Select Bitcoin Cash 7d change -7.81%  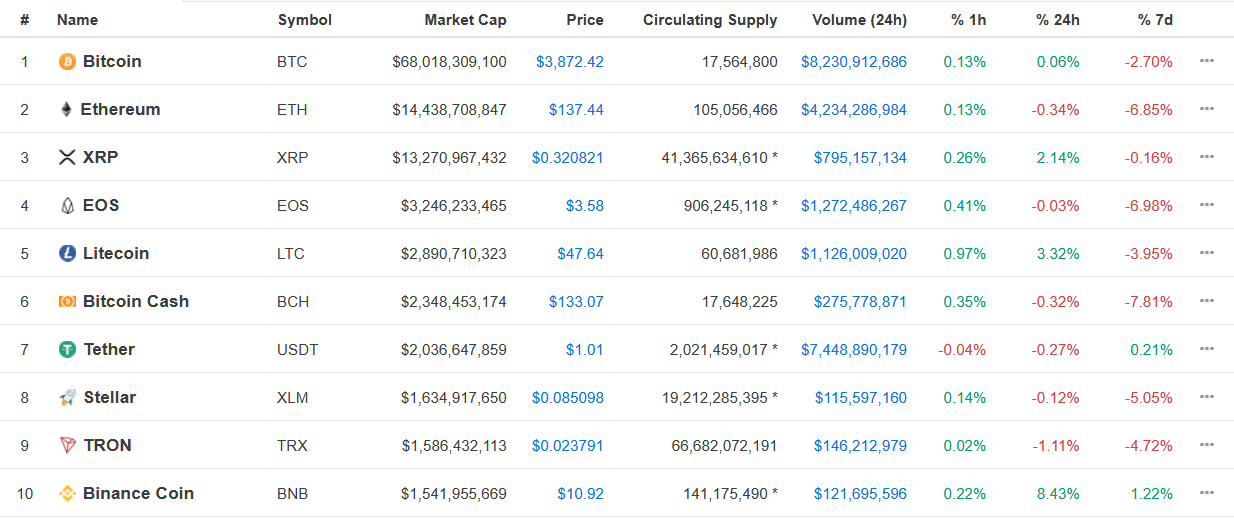[1149, 302]
